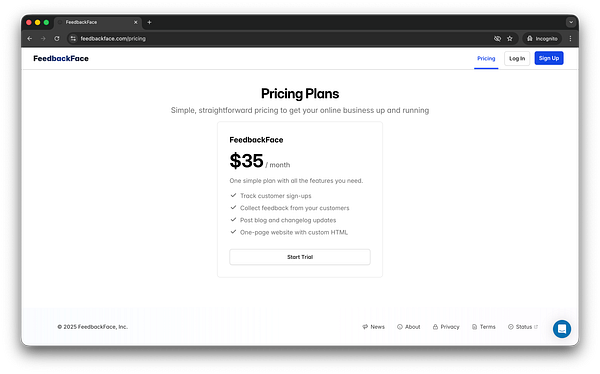Viewport: 600px width, 374px height.
Task: Open the Status external footer link
Action: point(523,327)
